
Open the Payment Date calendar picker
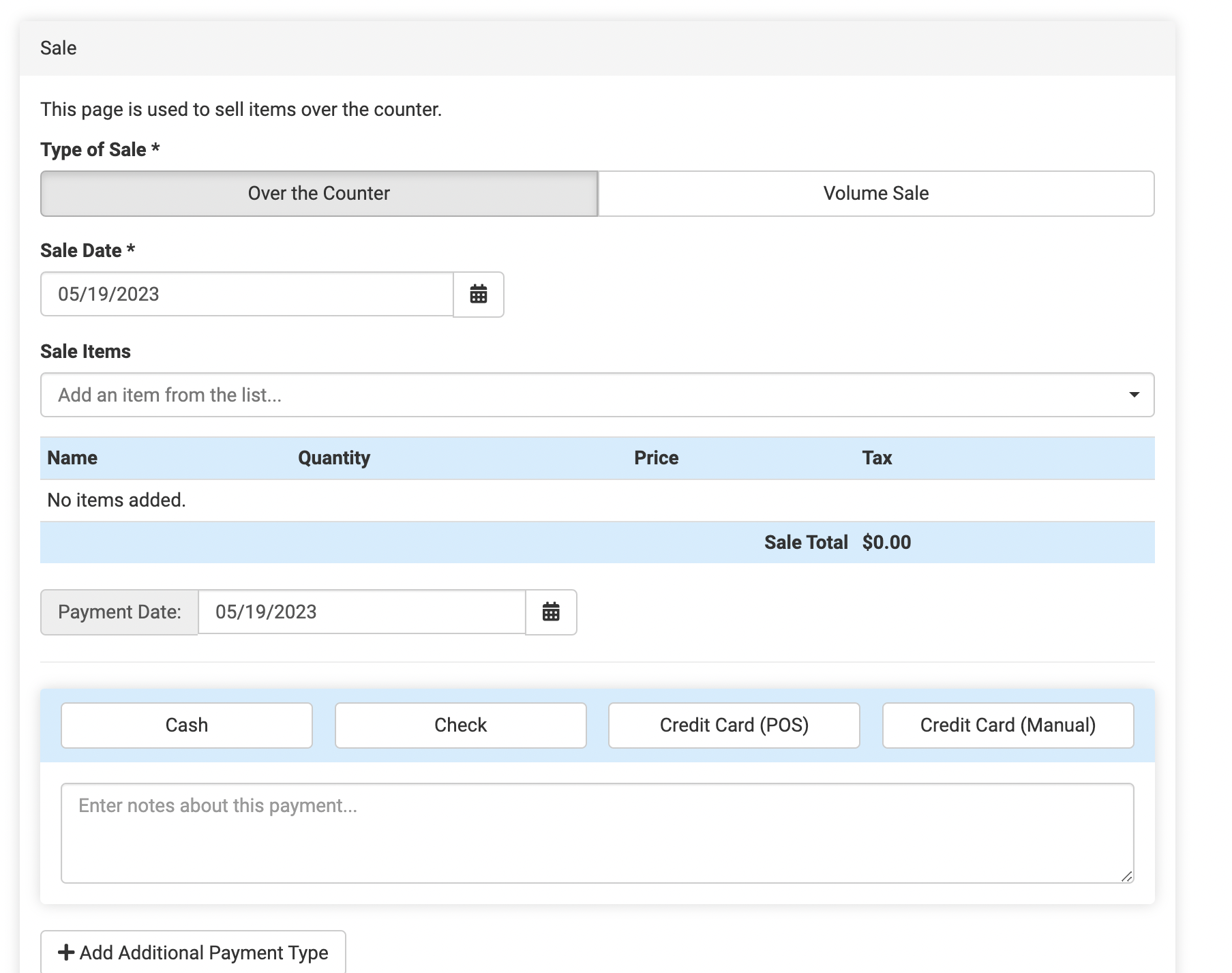pos(551,612)
